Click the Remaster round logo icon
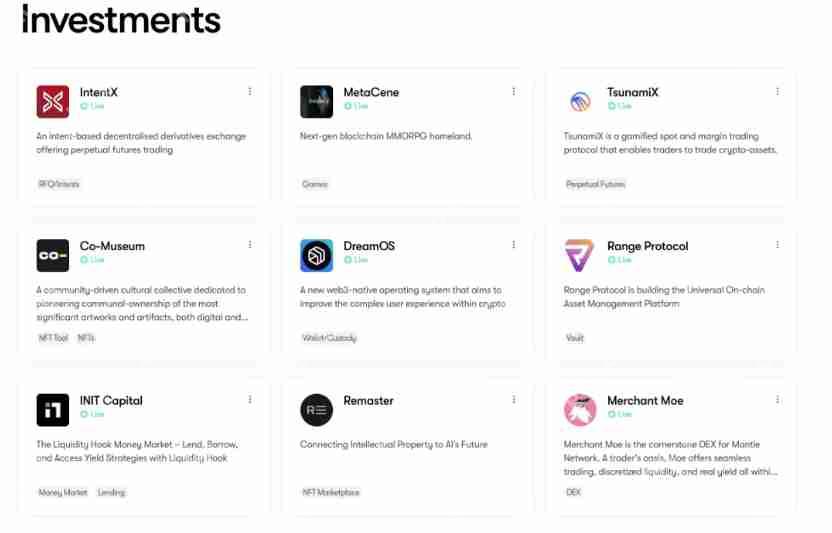Viewport: 832px width, 533px height. click(316, 409)
